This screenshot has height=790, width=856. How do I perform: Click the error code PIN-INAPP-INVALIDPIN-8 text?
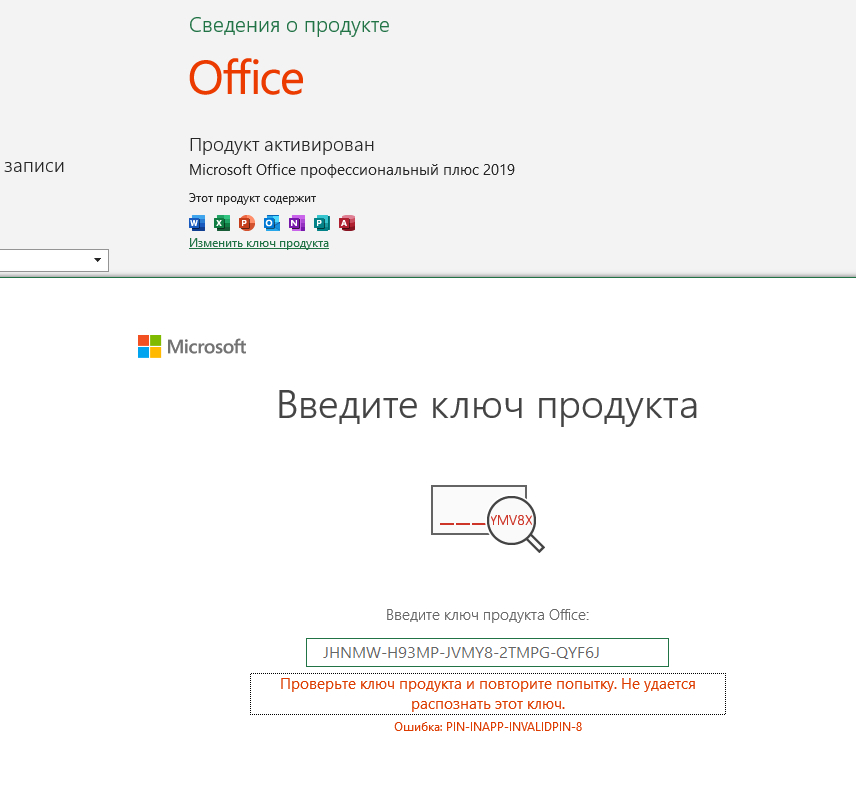(x=488, y=727)
